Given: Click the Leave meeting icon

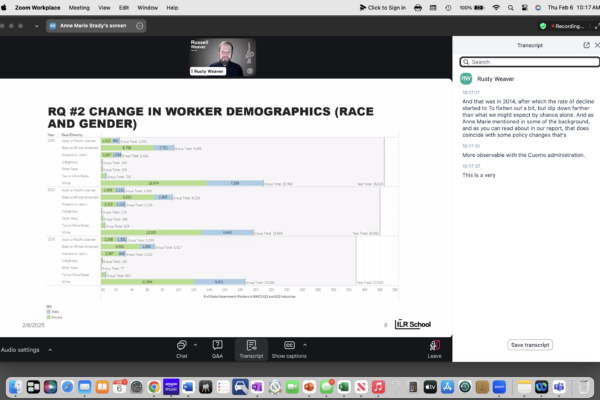Looking at the screenshot, I should [434, 346].
